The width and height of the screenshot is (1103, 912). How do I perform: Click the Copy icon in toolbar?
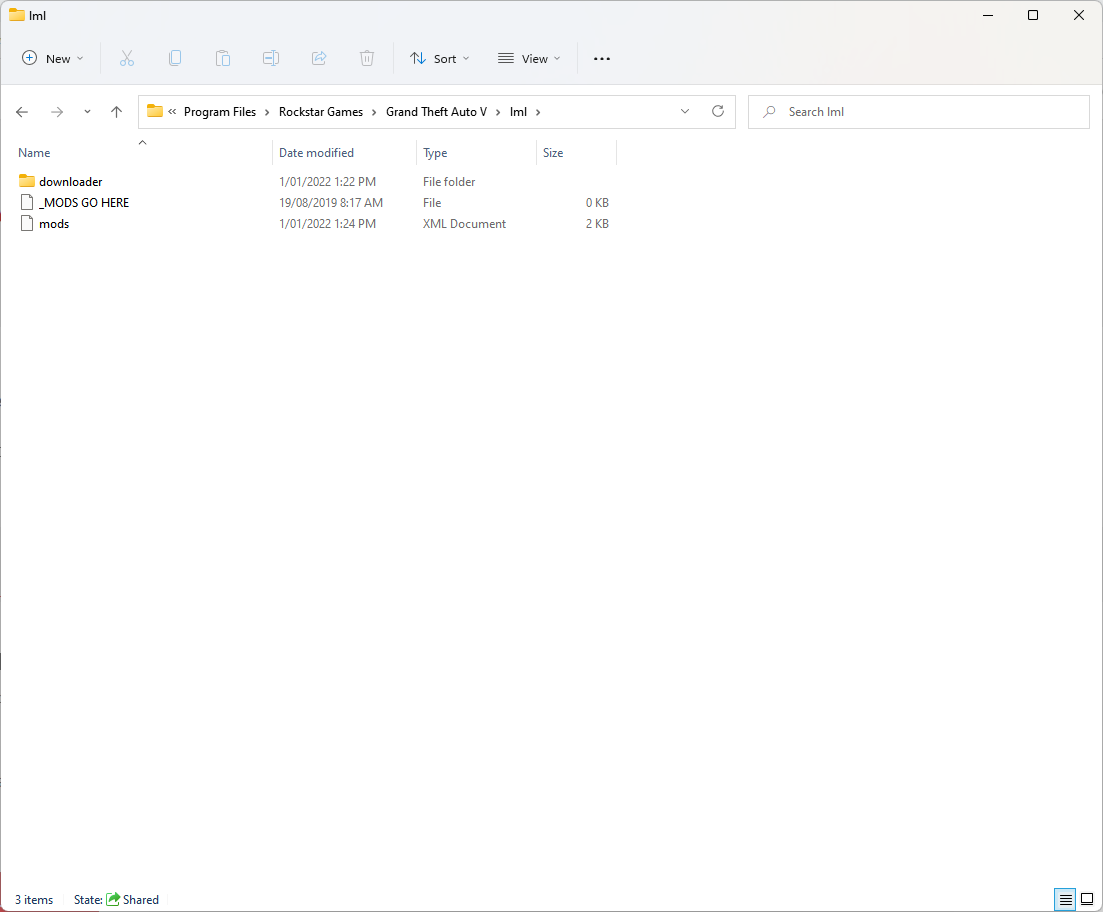(x=175, y=59)
